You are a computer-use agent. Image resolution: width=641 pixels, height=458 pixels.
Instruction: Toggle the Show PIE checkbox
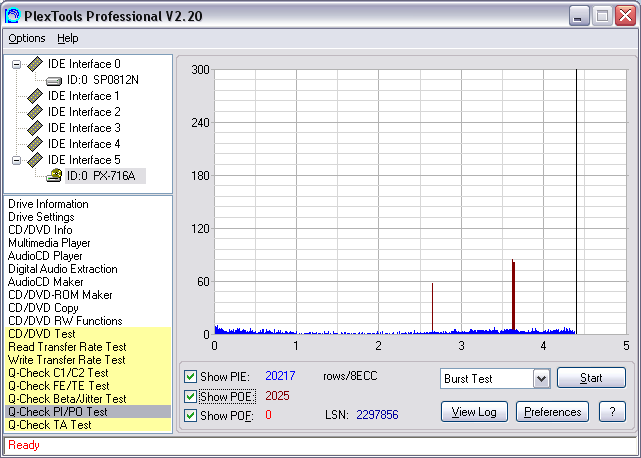coord(190,376)
